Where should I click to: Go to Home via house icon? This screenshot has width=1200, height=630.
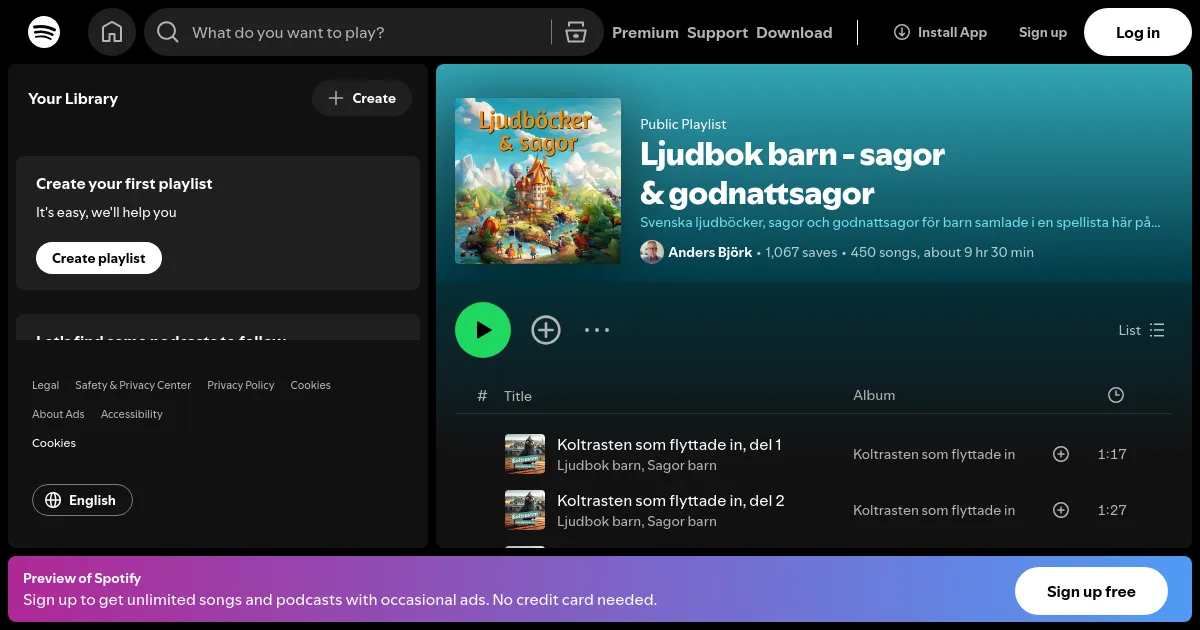(112, 32)
